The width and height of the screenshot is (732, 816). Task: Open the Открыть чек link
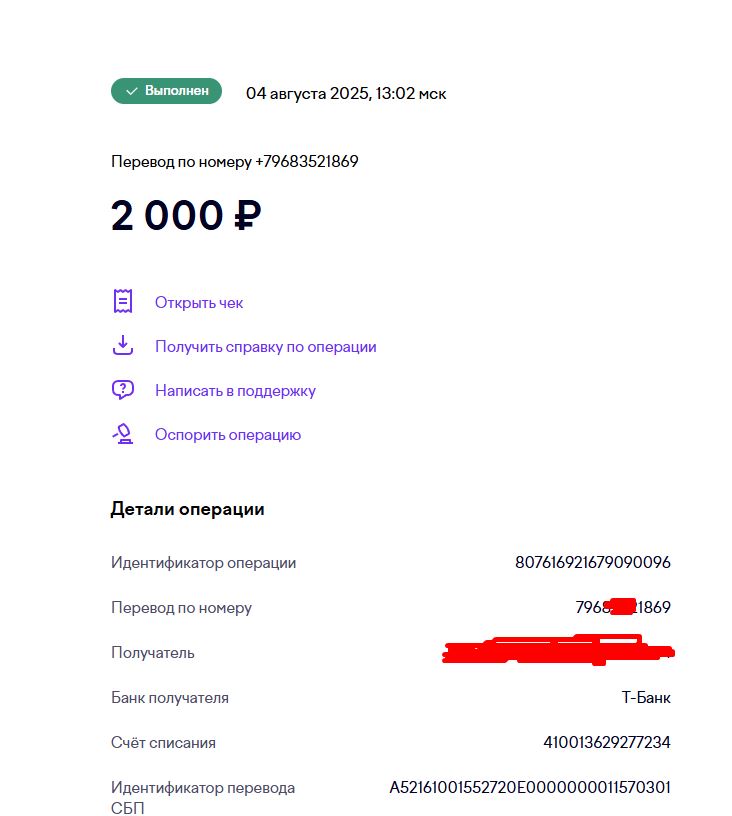[x=199, y=302]
